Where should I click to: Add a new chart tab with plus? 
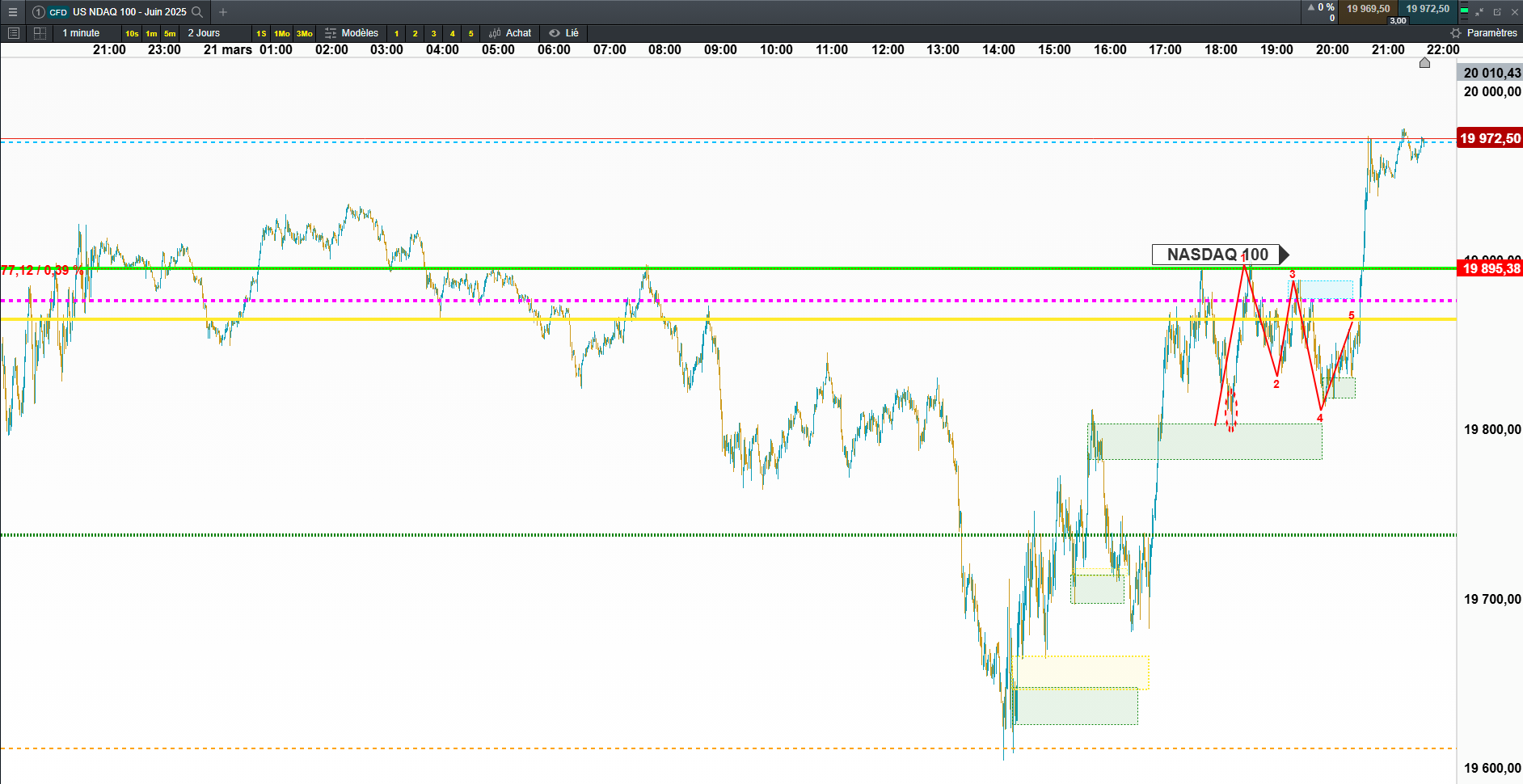[223, 12]
